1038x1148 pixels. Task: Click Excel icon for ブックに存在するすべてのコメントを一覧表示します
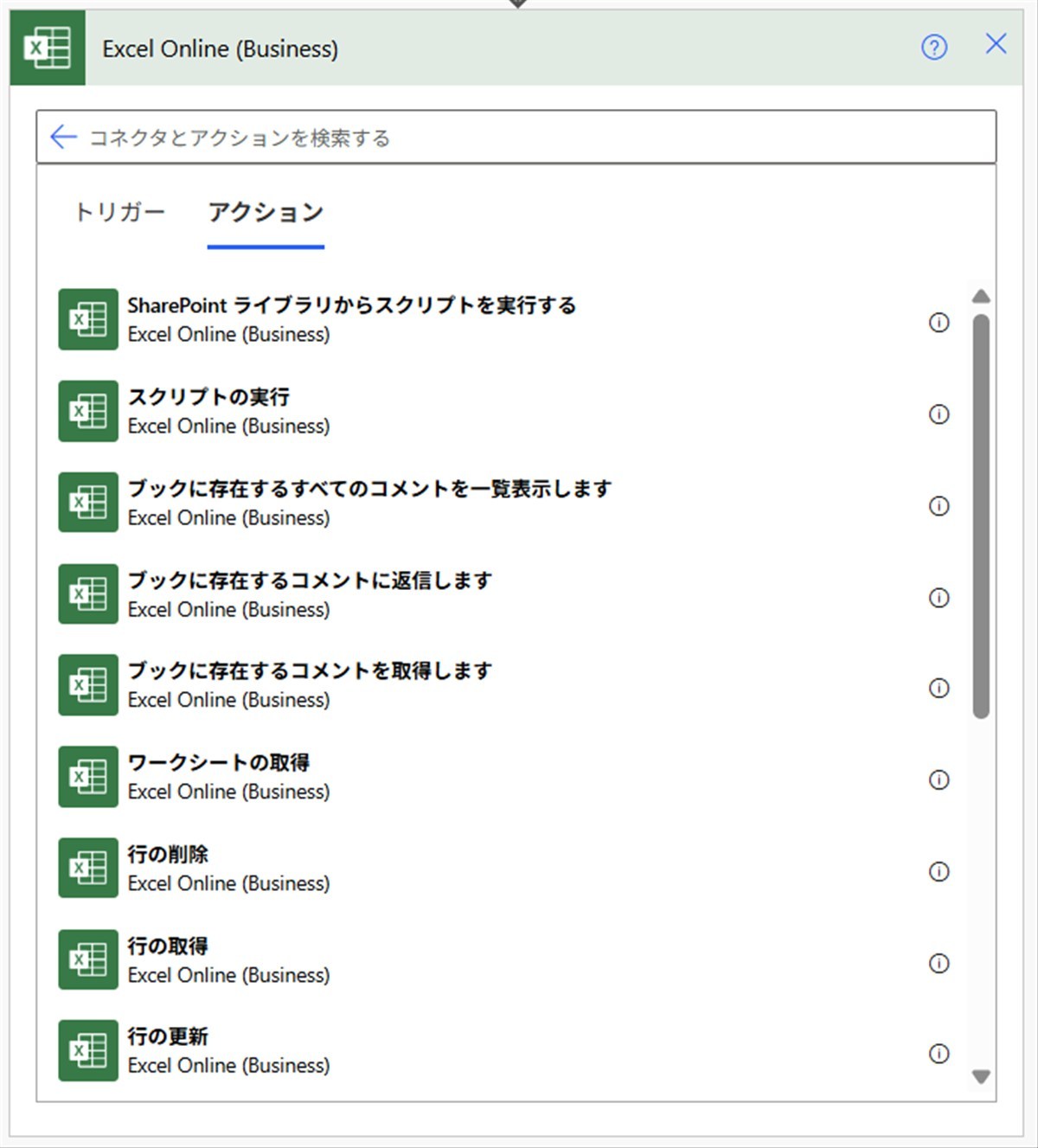click(x=88, y=503)
